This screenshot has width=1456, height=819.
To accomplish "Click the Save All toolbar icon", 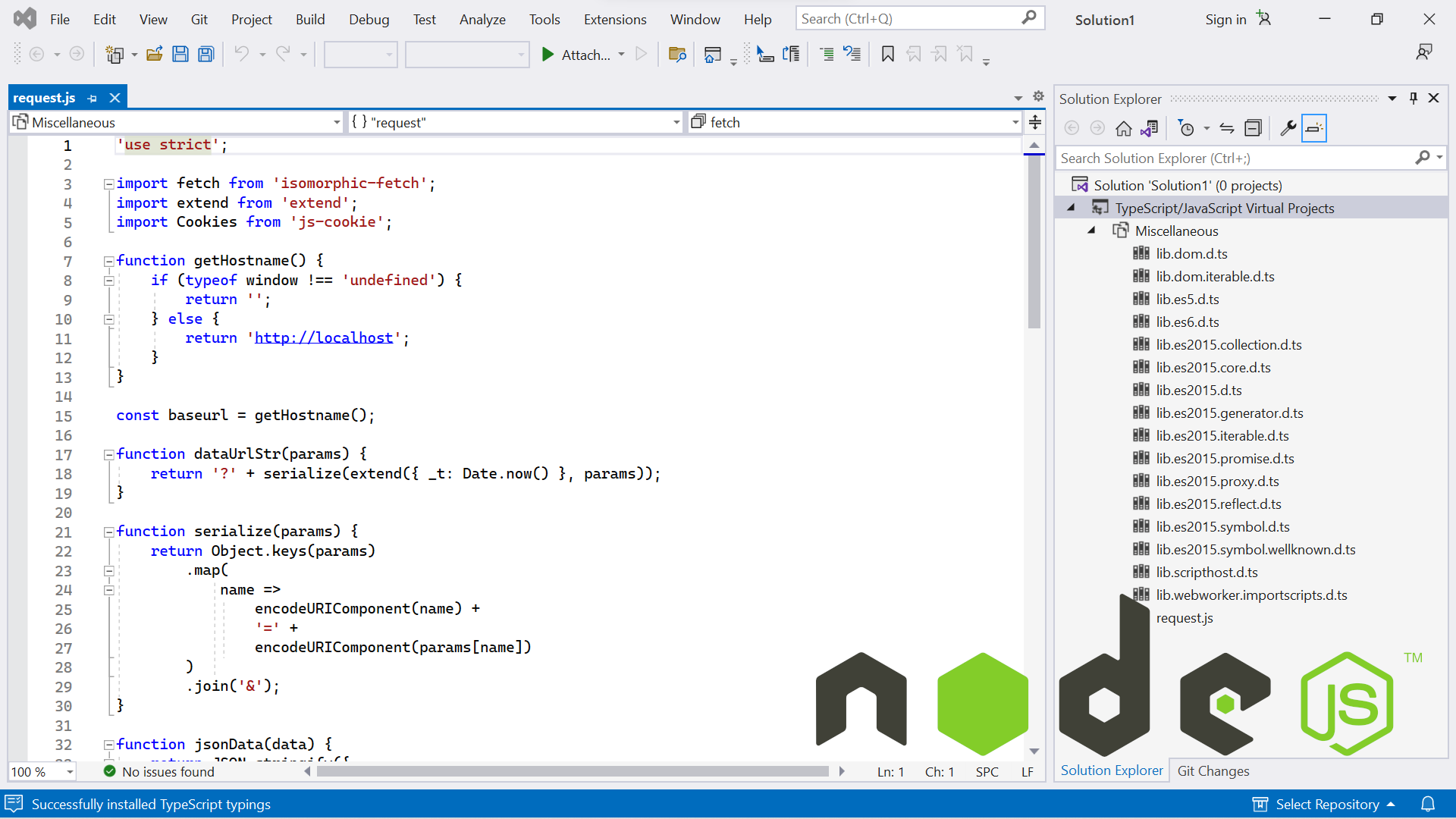I will pos(206,55).
